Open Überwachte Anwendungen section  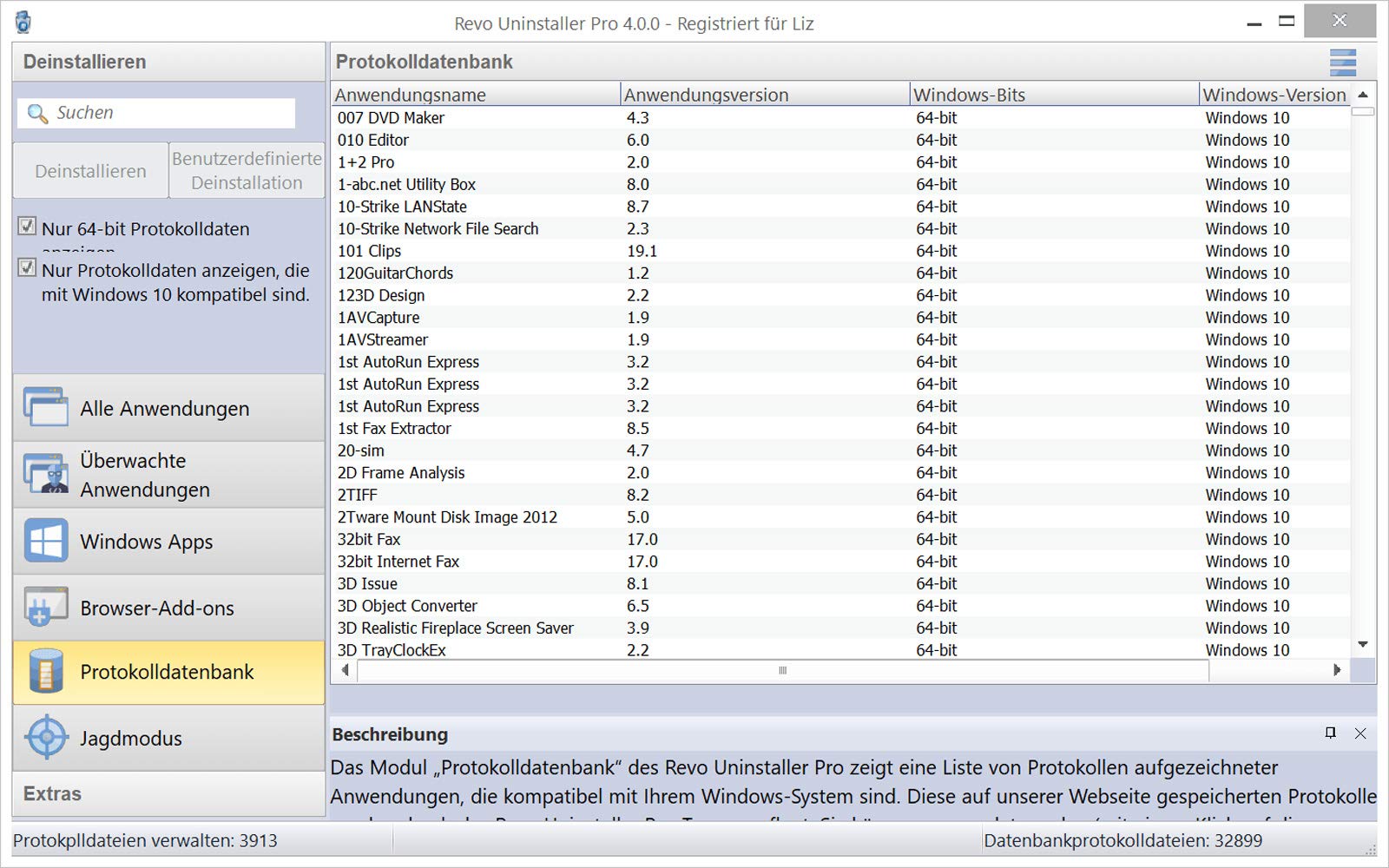coord(168,475)
